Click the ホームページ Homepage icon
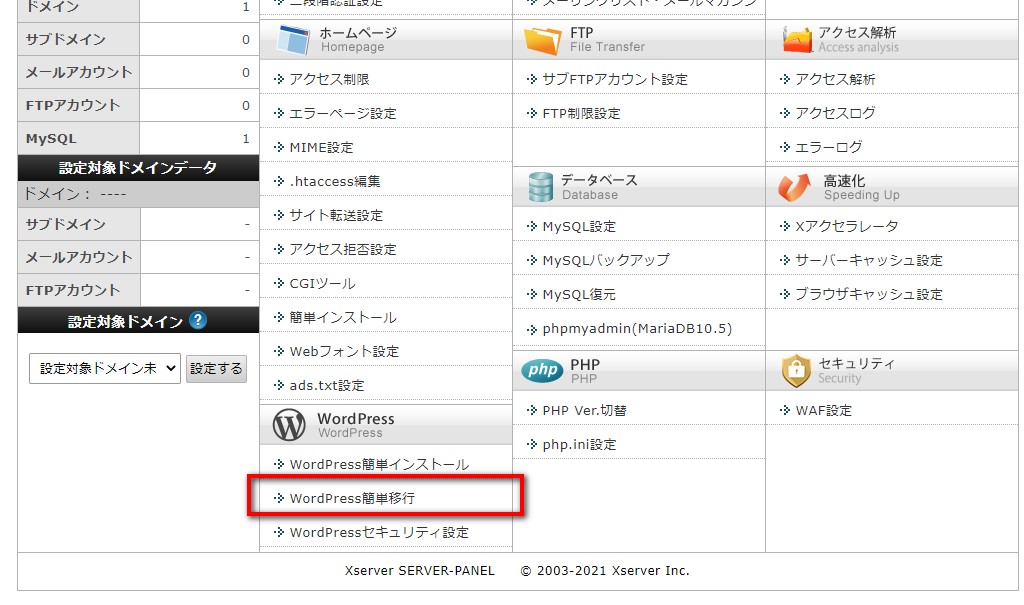The width and height of the screenshot is (1024, 605). 293,39
